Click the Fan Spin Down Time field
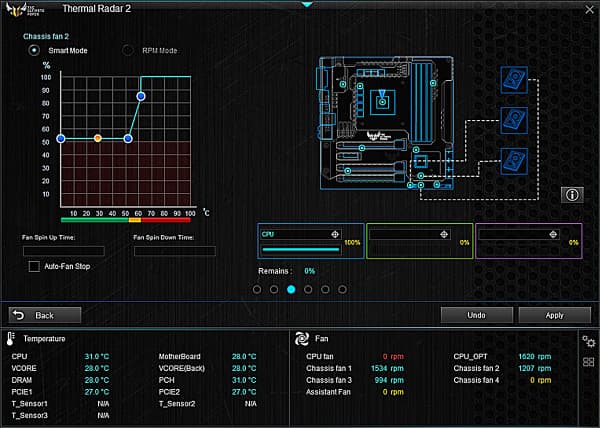Viewport: 600px width, 428px height. pyautogui.click(x=175, y=251)
